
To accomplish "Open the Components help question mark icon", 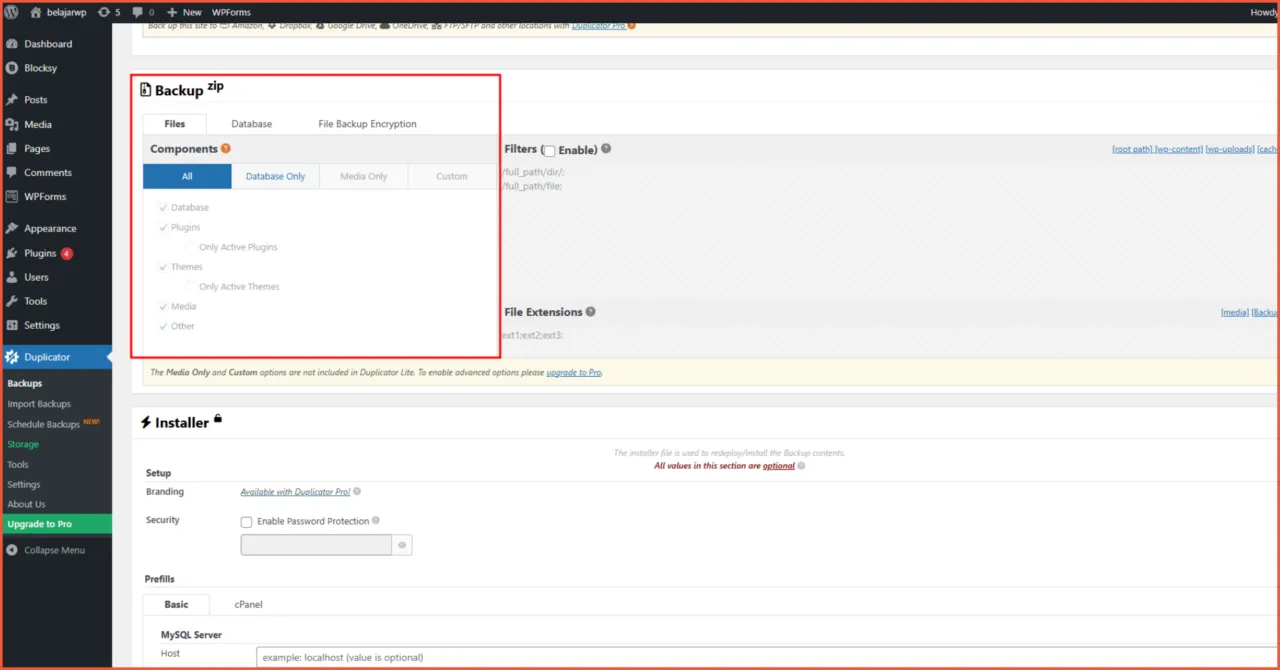I will tap(225, 148).
